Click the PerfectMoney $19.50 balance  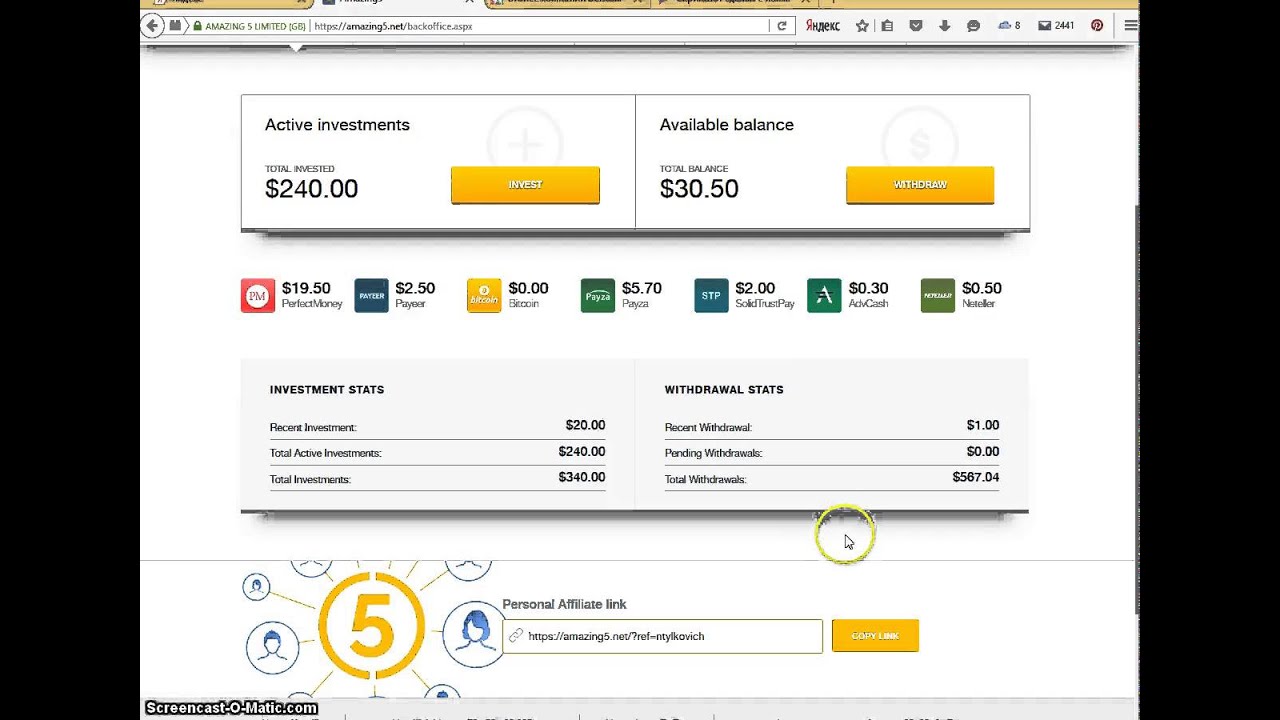pos(306,288)
